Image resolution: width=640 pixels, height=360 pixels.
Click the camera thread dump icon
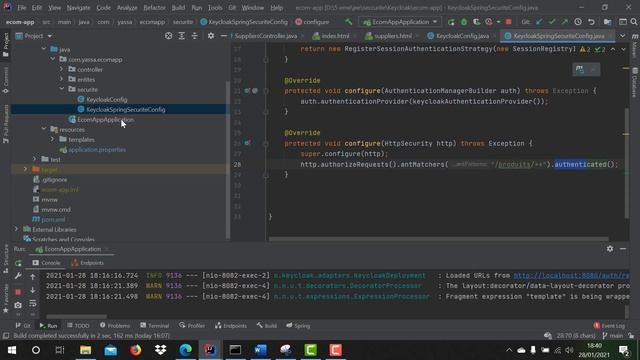18,305
